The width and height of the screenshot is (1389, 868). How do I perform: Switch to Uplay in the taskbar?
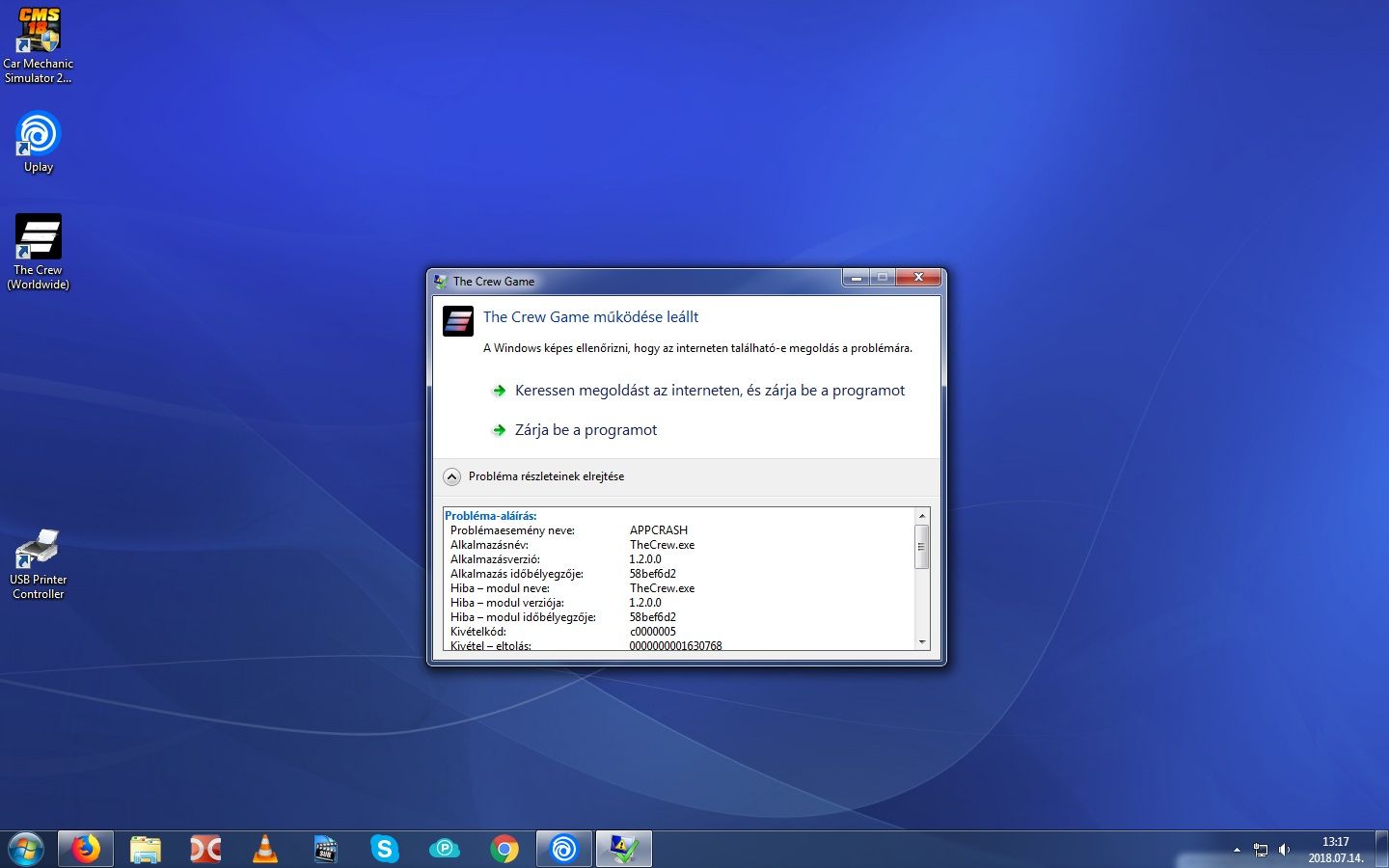tap(564, 849)
